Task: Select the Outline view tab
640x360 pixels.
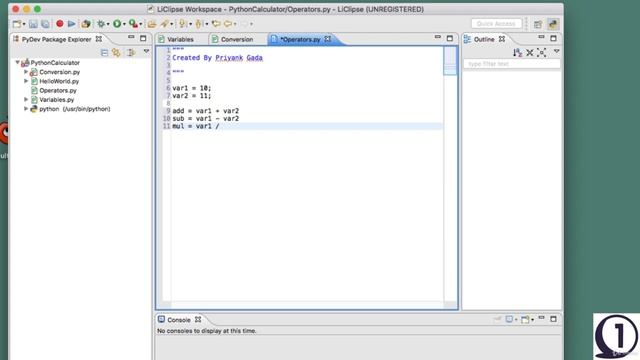Action: pos(484,39)
